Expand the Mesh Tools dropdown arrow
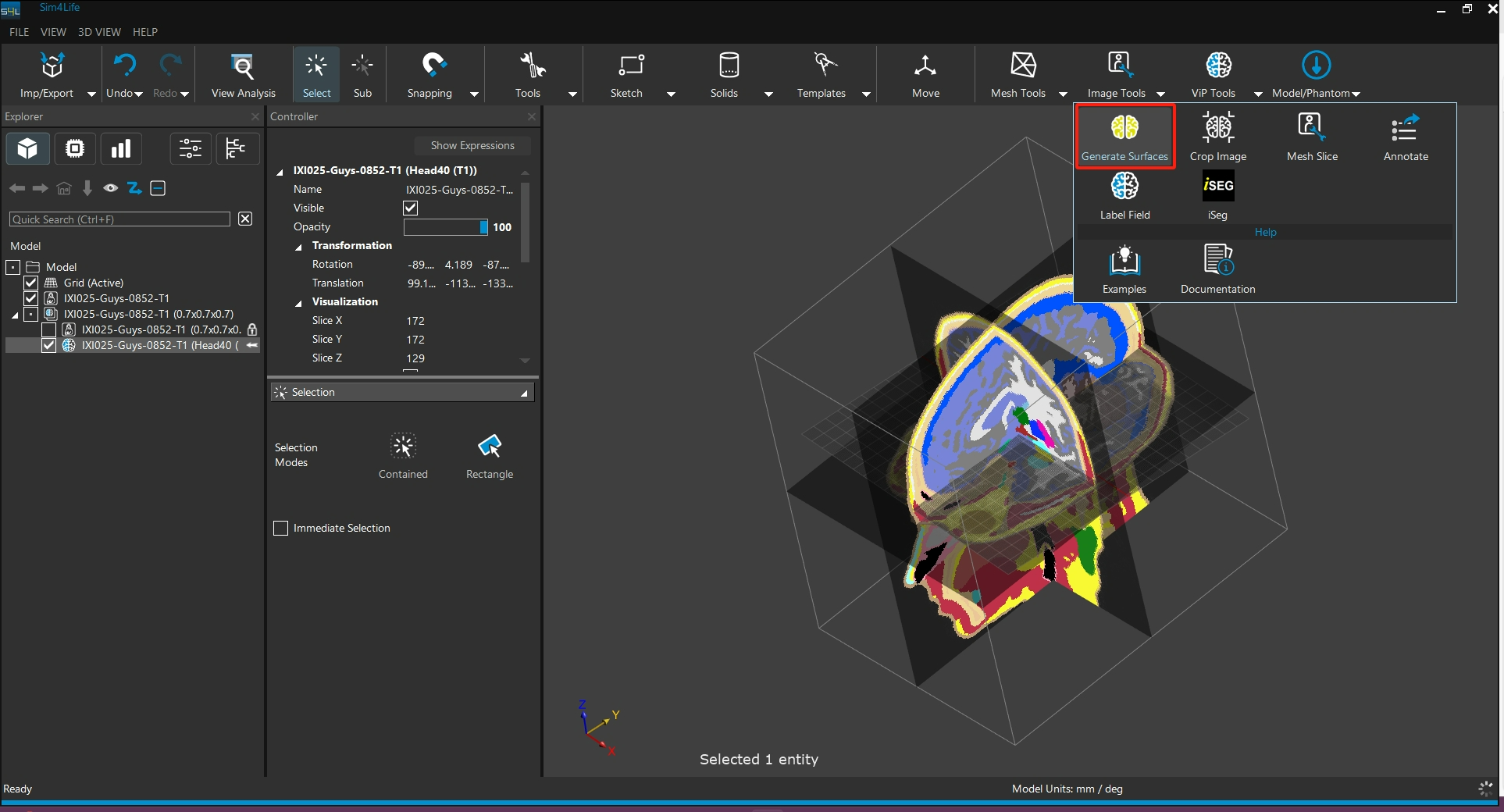Screen dimensions: 1504x812 [x=1063, y=94]
